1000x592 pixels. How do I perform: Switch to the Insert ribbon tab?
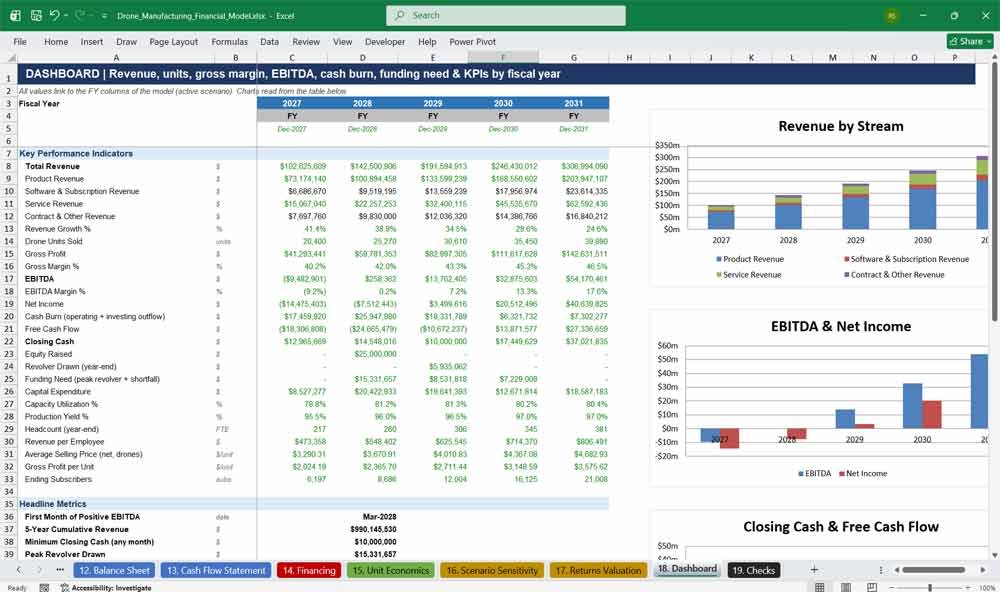[92, 41]
